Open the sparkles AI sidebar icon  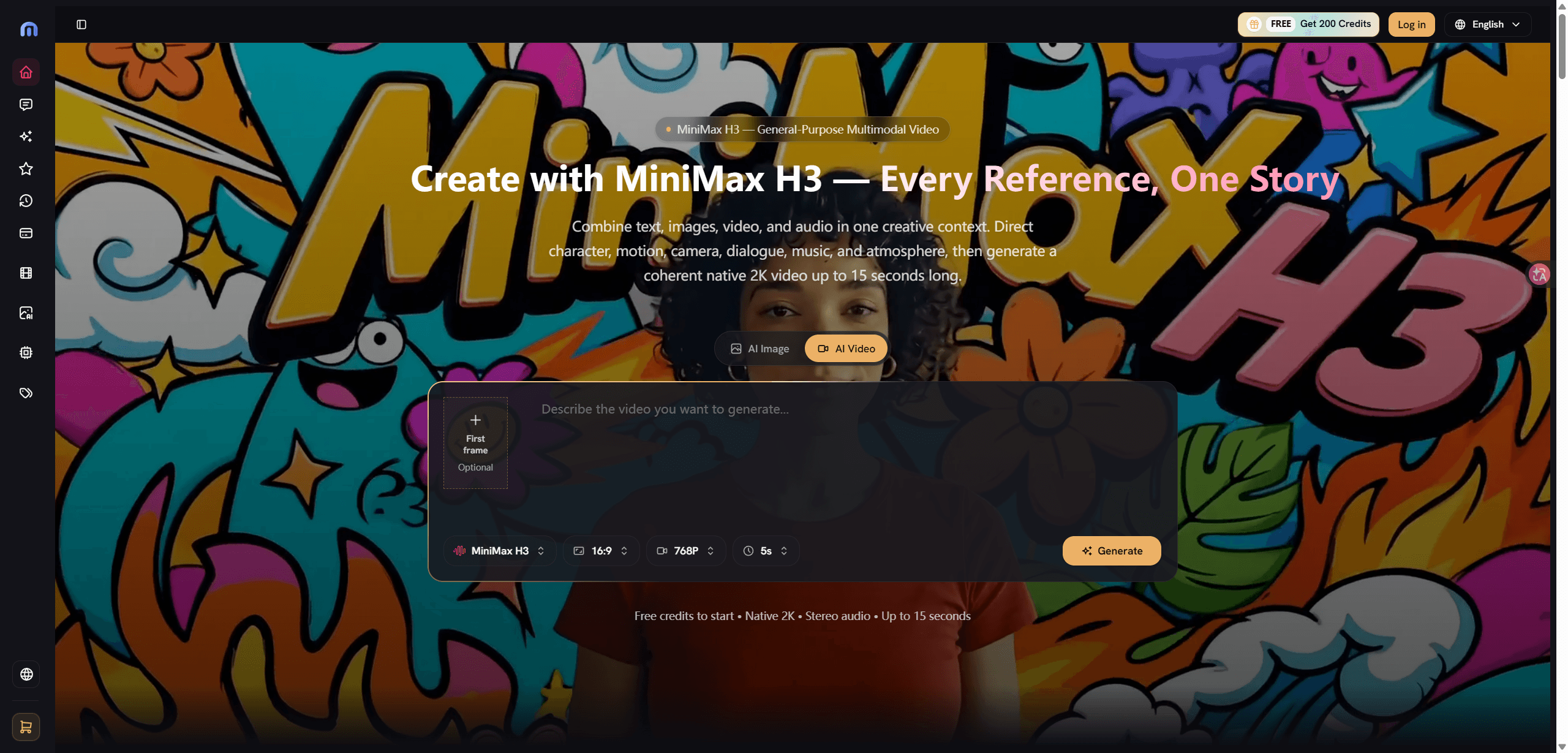click(x=26, y=137)
